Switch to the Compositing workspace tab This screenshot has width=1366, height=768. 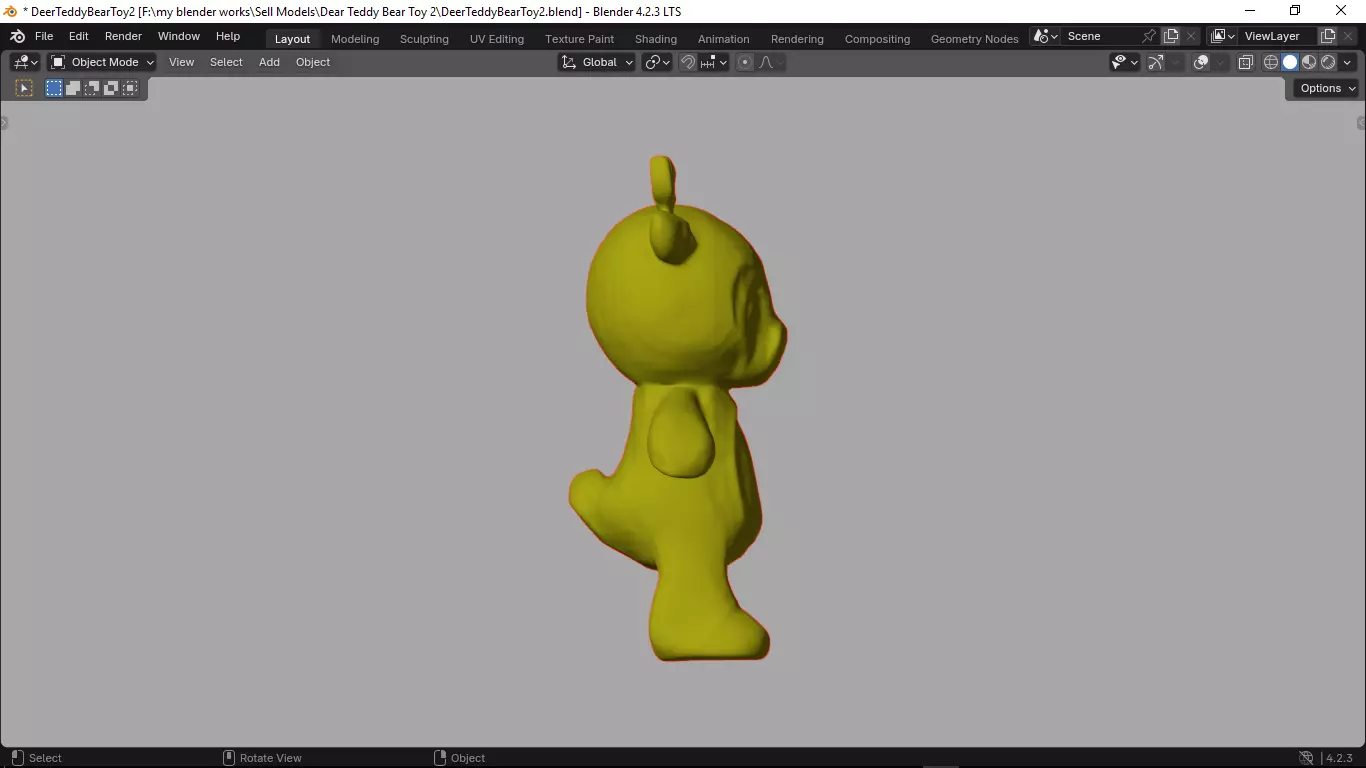click(877, 39)
